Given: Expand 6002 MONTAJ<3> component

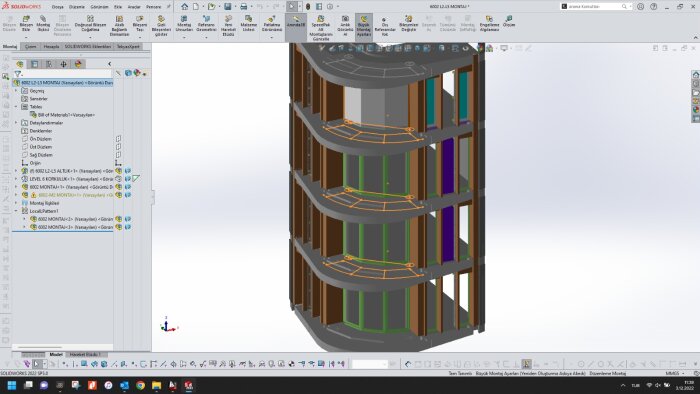Looking at the screenshot, I should point(25,227).
